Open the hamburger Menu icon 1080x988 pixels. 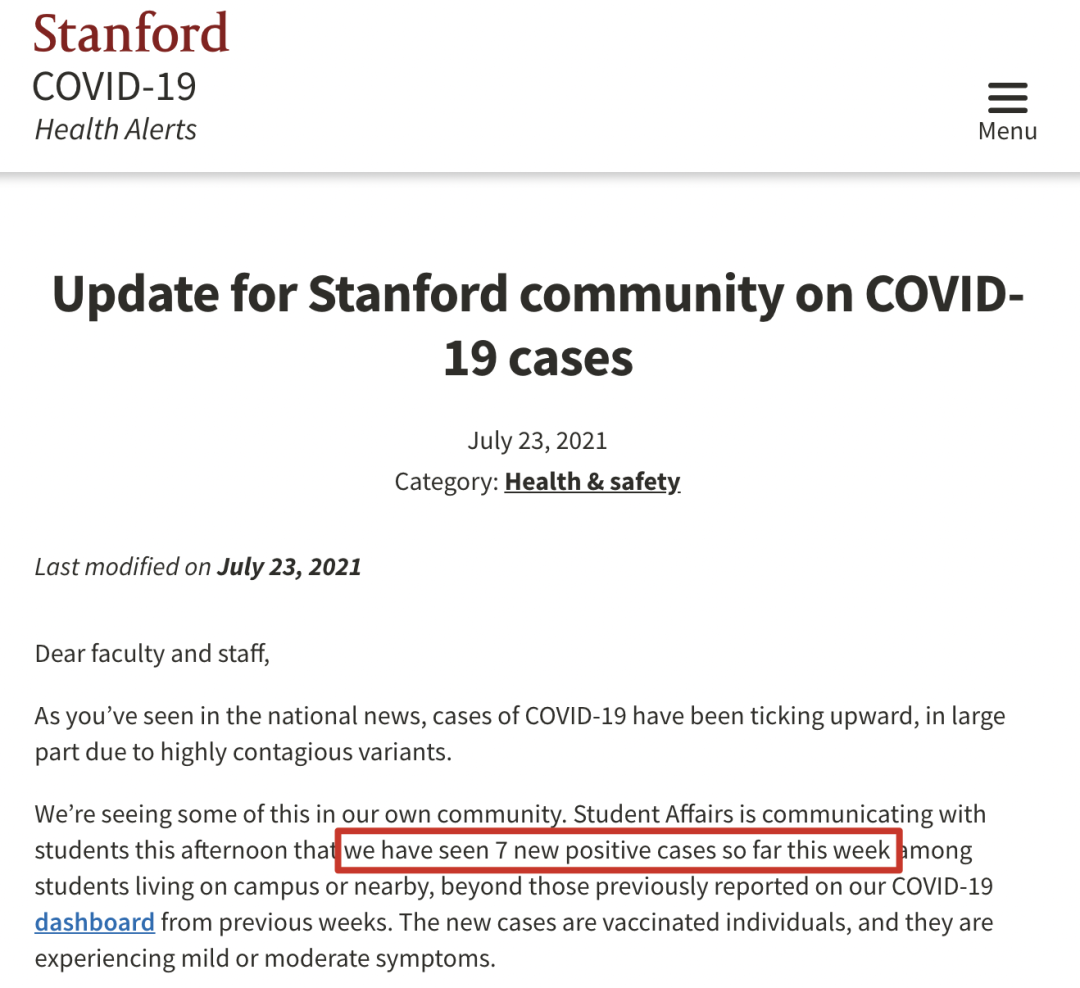[x=1007, y=98]
